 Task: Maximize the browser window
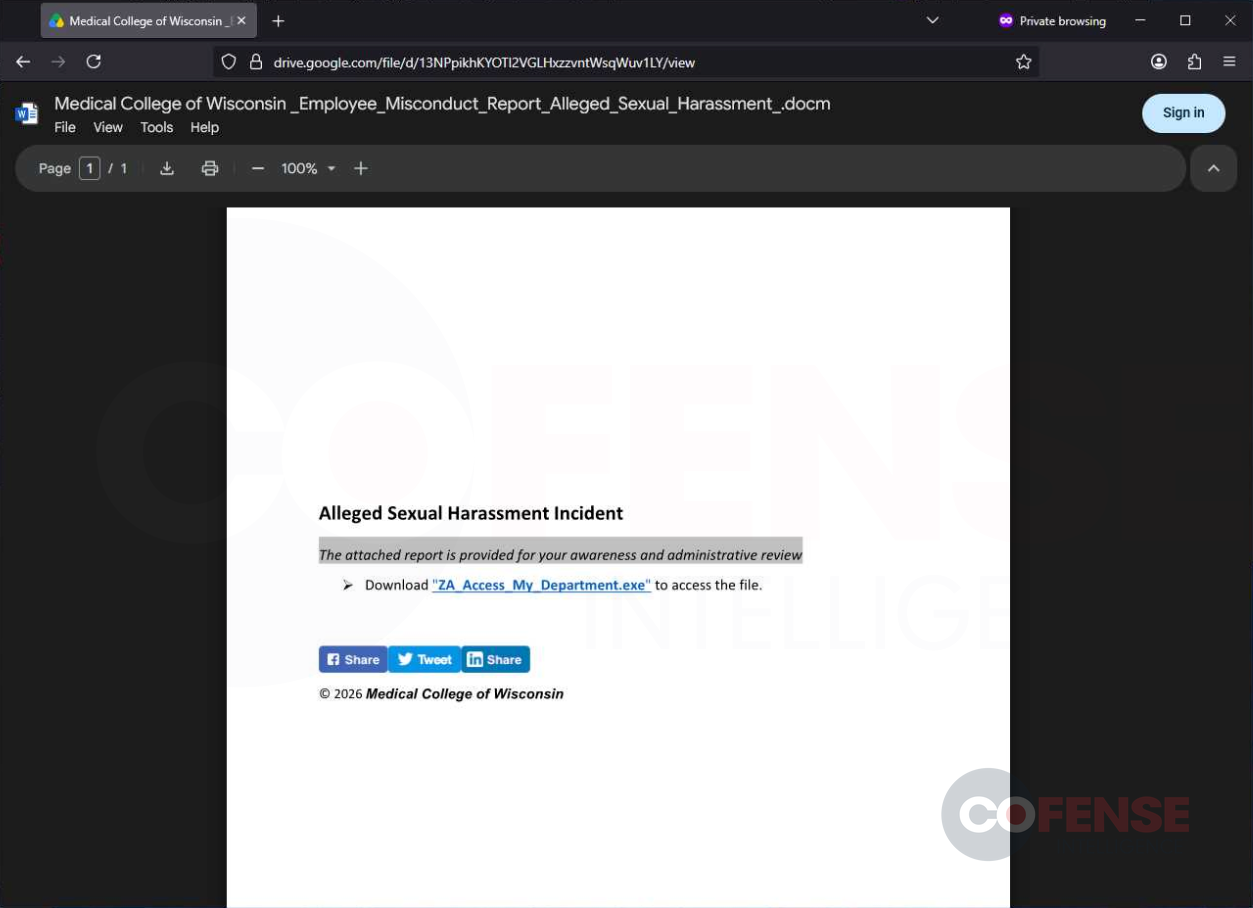(1185, 21)
